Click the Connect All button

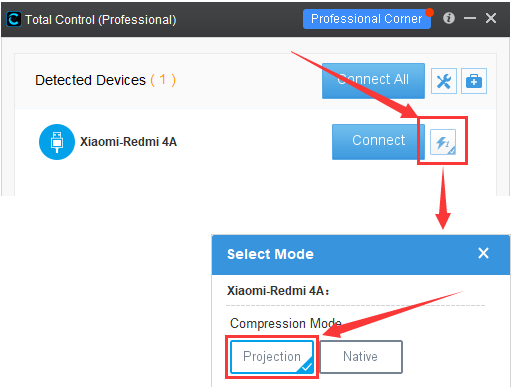[x=373, y=81]
